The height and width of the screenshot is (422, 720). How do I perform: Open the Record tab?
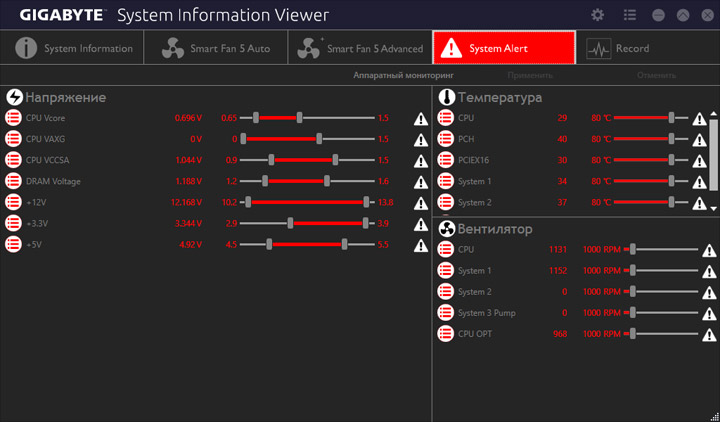click(648, 48)
